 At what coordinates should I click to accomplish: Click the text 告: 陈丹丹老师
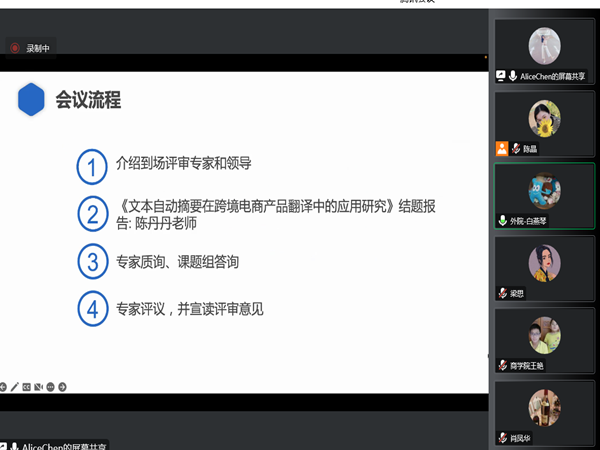pyautogui.click(x=157, y=223)
